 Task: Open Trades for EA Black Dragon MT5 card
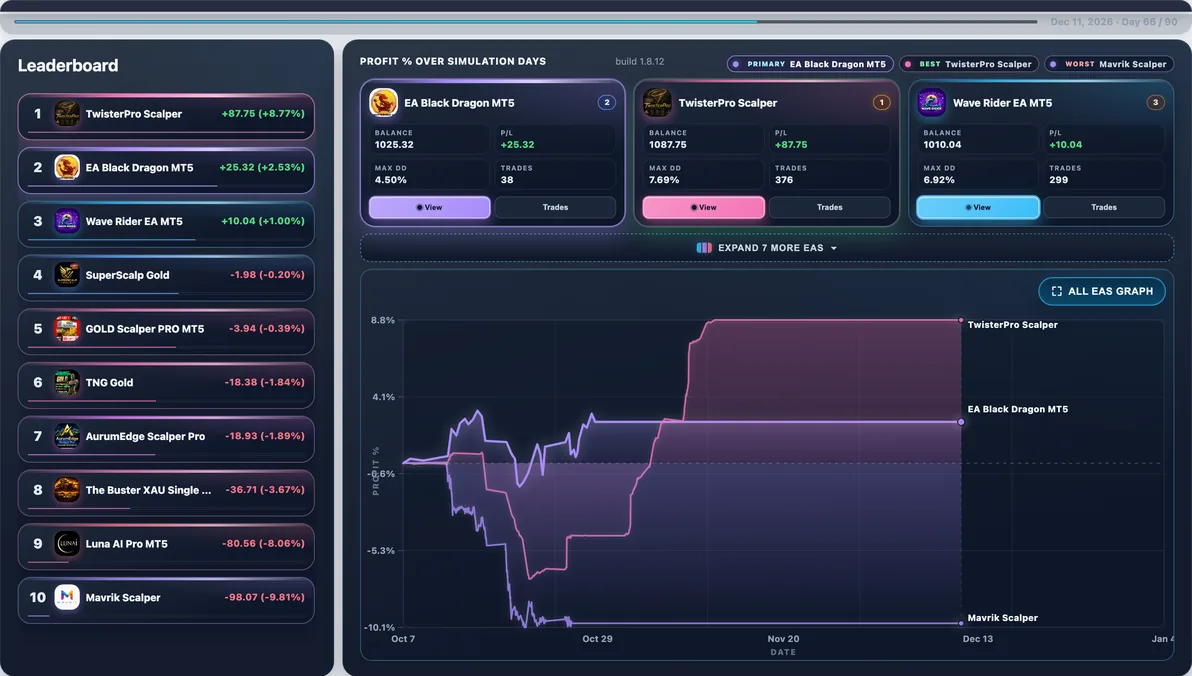[556, 207]
